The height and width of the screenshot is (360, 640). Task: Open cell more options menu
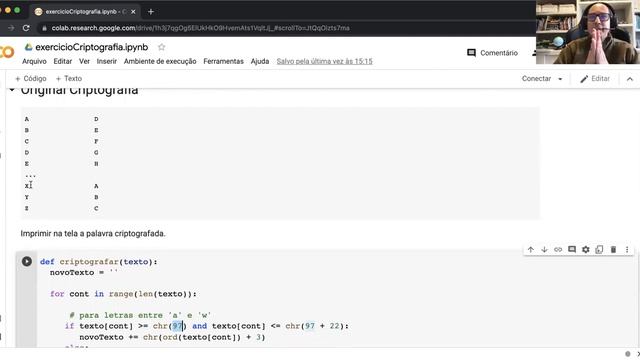point(627,249)
